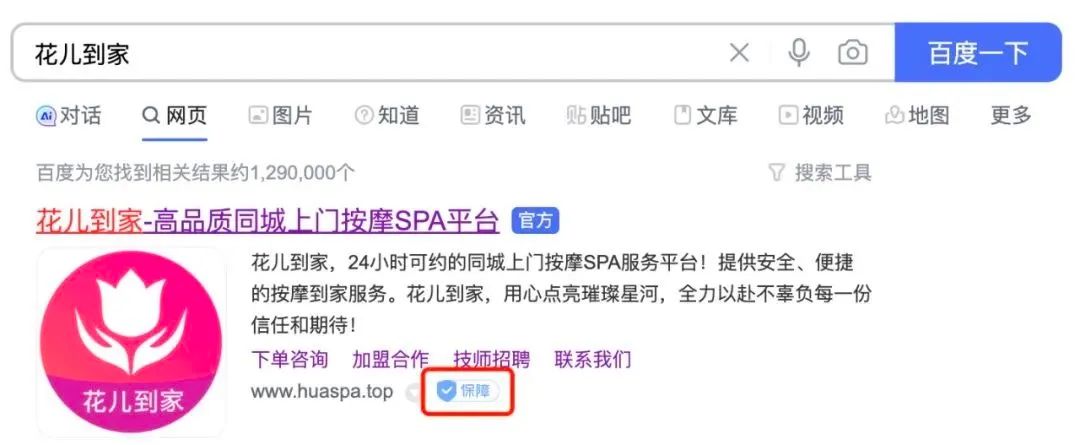1080x445 pixels.
Task: Open image search with camera icon
Action: (x=853, y=52)
